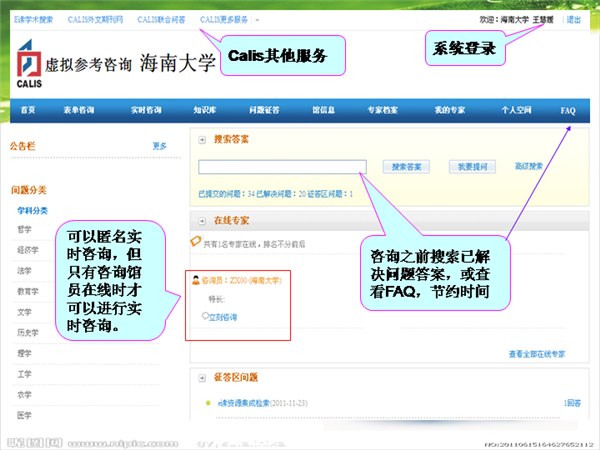This screenshot has height=450, width=600.
Task: Collapse the 搜索答案 panel icon
Action: click(x=202, y=140)
